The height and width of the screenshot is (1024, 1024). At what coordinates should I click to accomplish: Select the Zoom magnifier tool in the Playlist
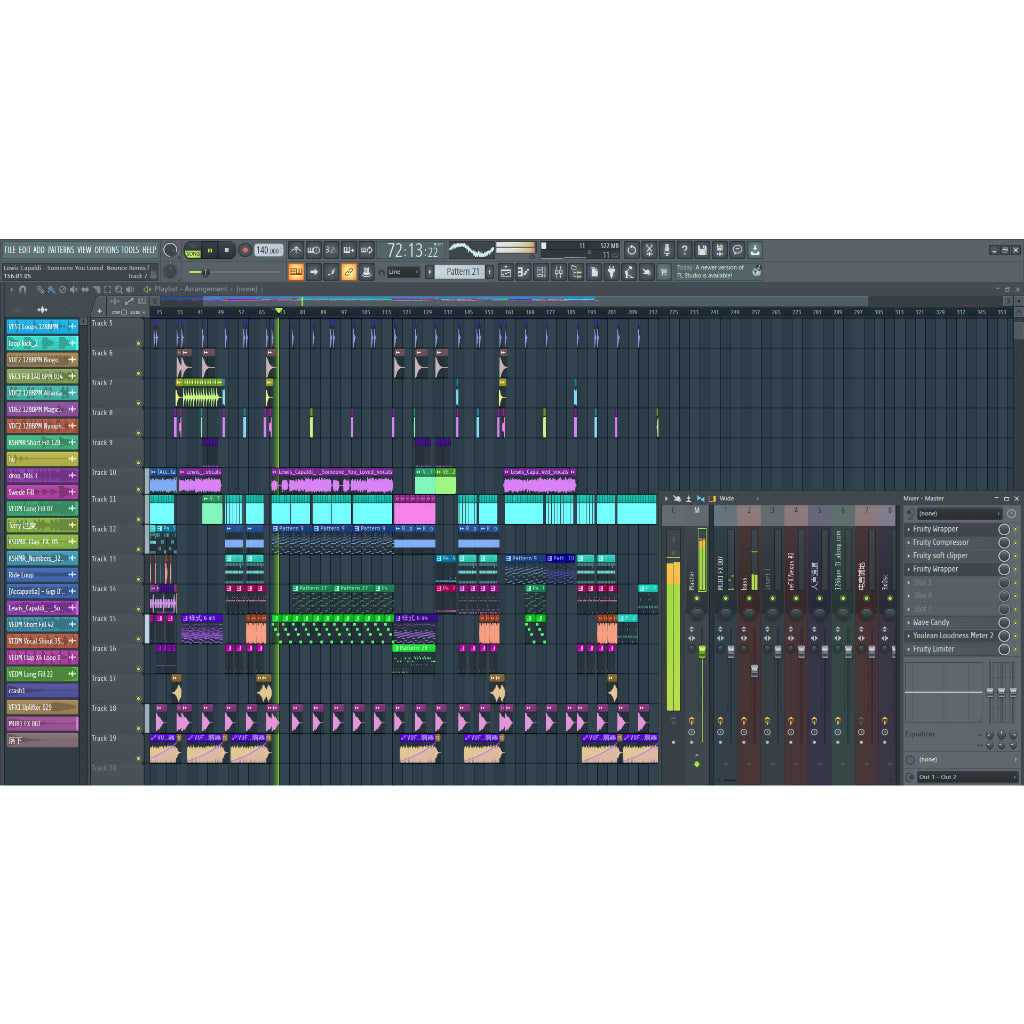118,289
